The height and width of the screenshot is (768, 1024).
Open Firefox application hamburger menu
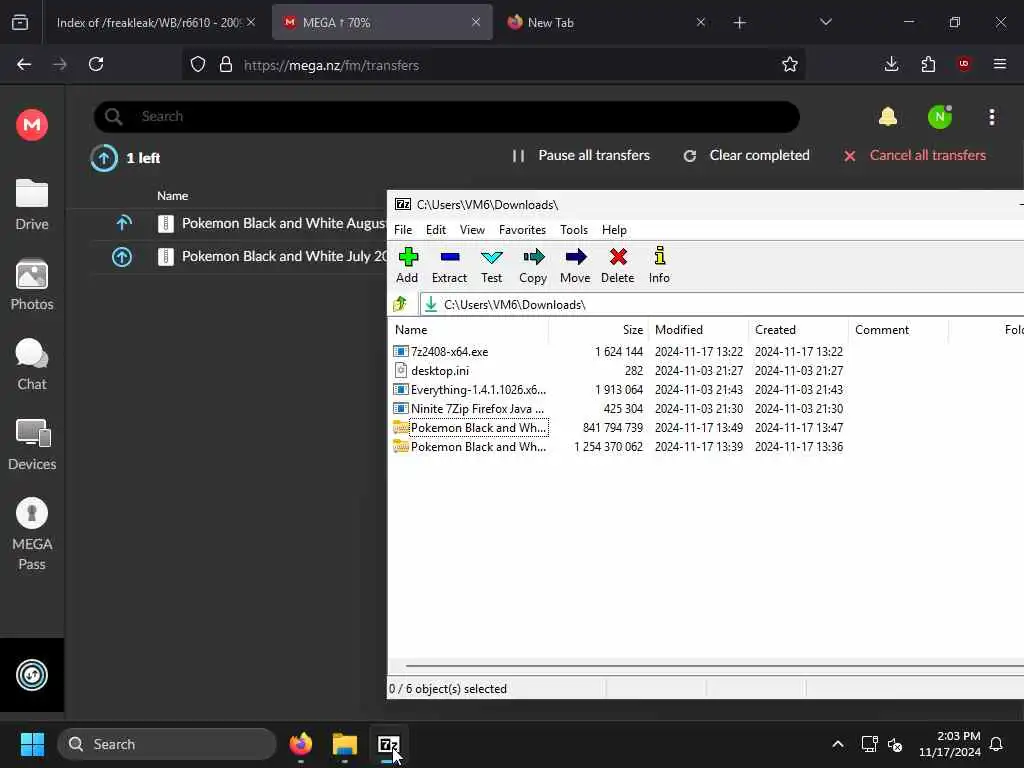click(x=1000, y=64)
